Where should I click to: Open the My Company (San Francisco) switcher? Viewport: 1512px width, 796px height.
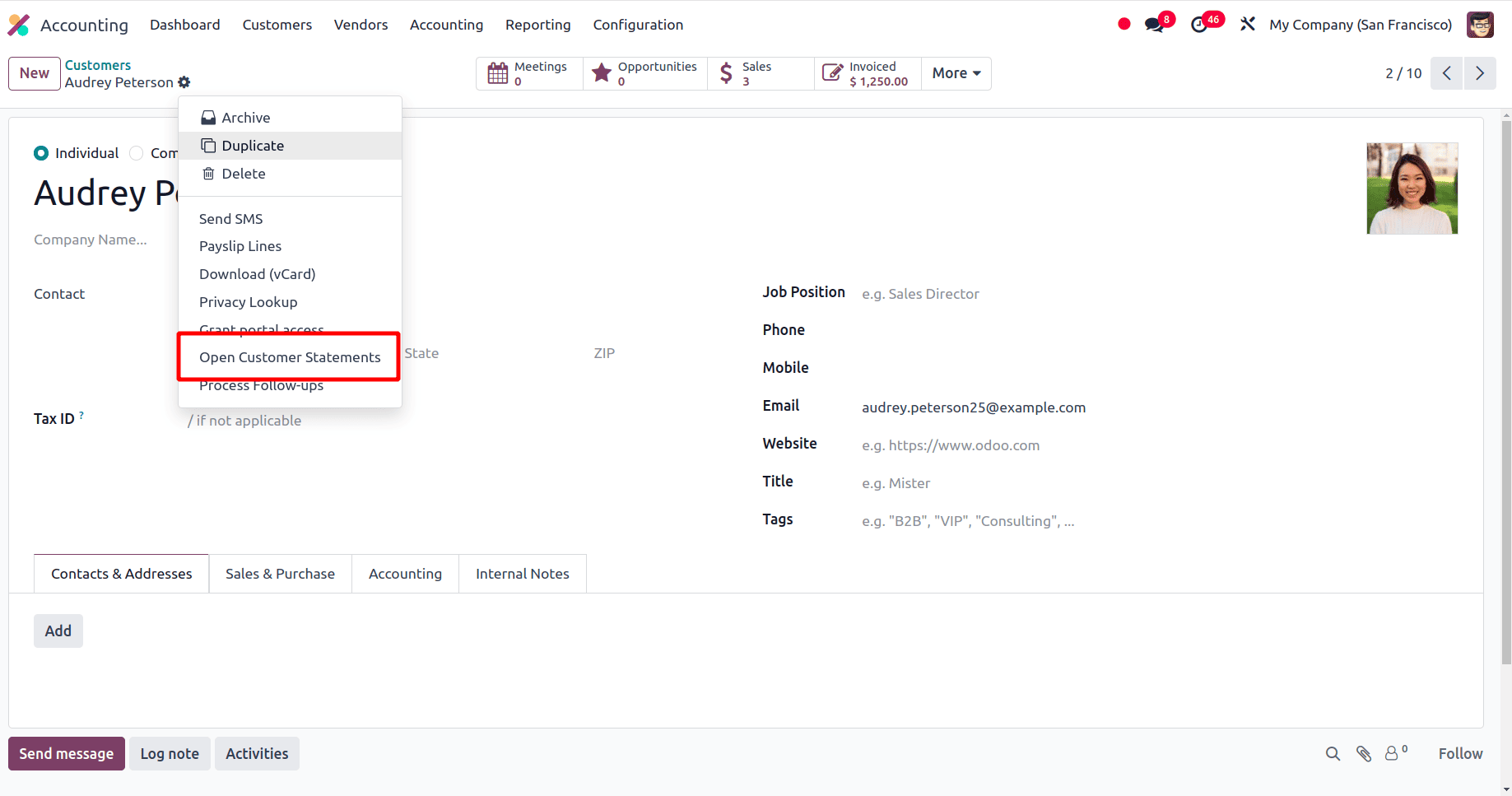[x=1361, y=25]
